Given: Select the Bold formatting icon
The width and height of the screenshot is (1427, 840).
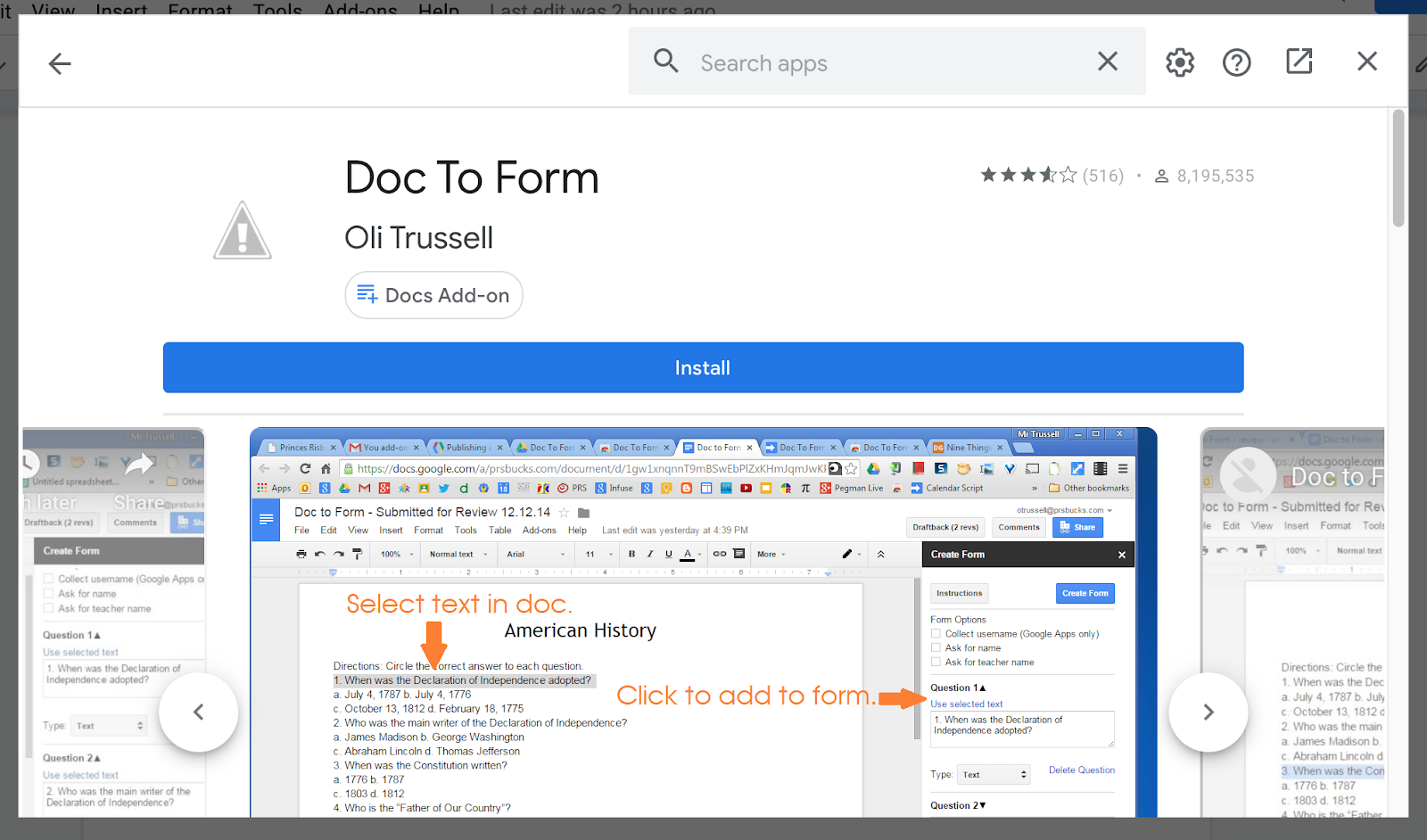Looking at the screenshot, I should pyautogui.click(x=631, y=555).
